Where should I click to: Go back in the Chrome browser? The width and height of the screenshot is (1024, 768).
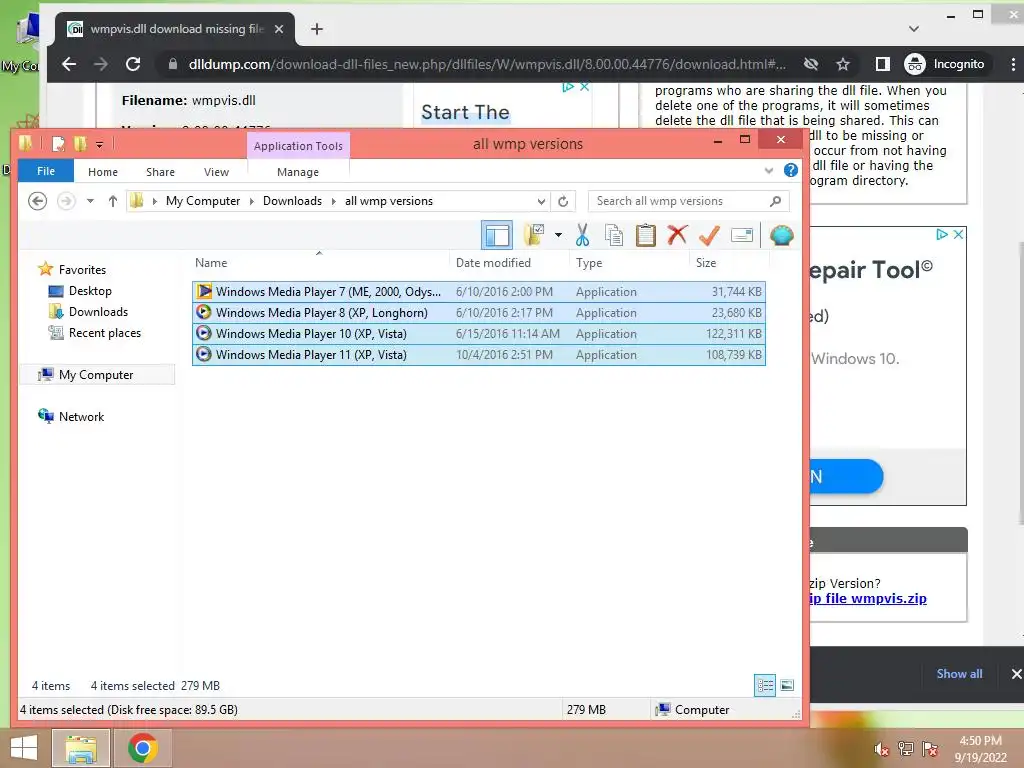(x=69, y=64)
